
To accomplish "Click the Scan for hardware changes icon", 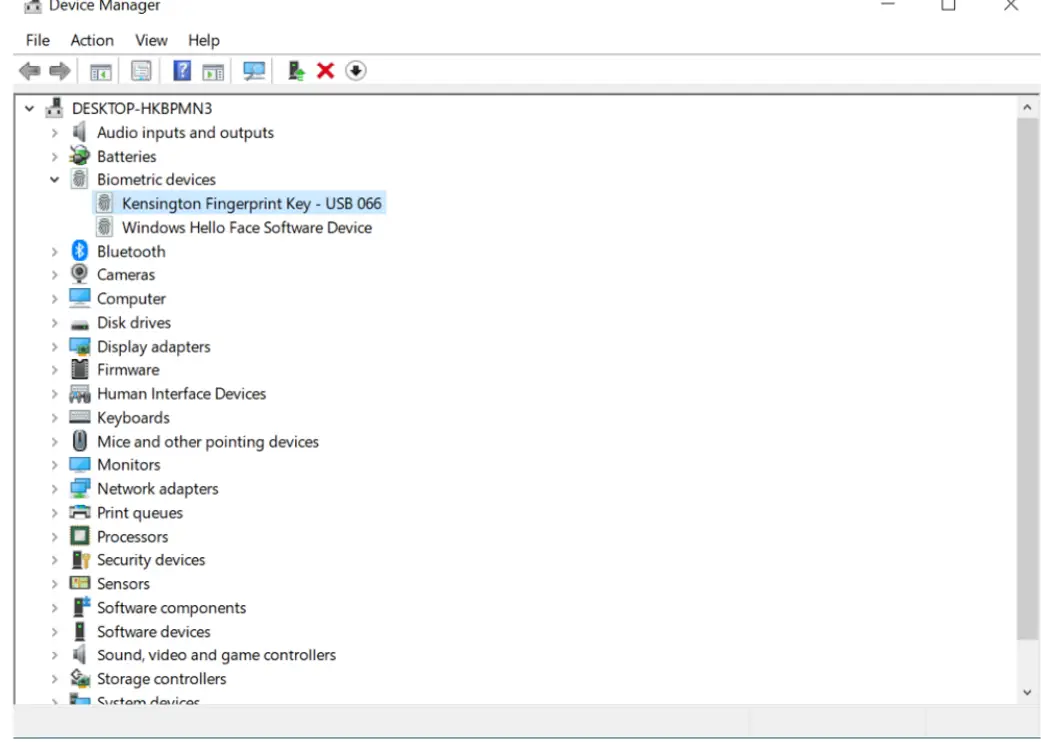I will [253, 70].
